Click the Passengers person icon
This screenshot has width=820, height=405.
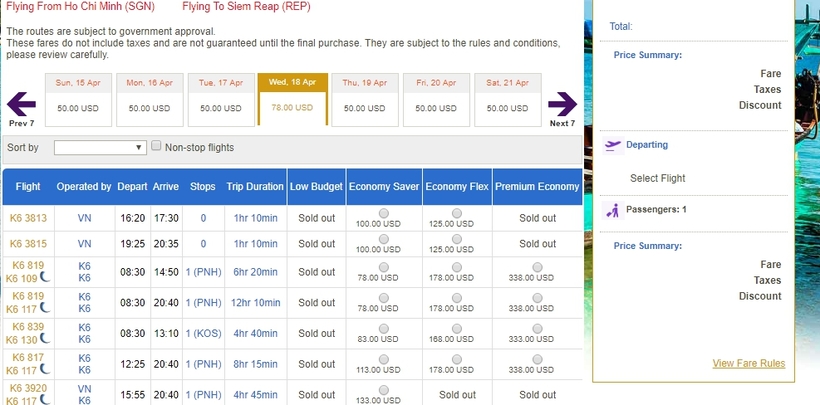click(614, 210)
